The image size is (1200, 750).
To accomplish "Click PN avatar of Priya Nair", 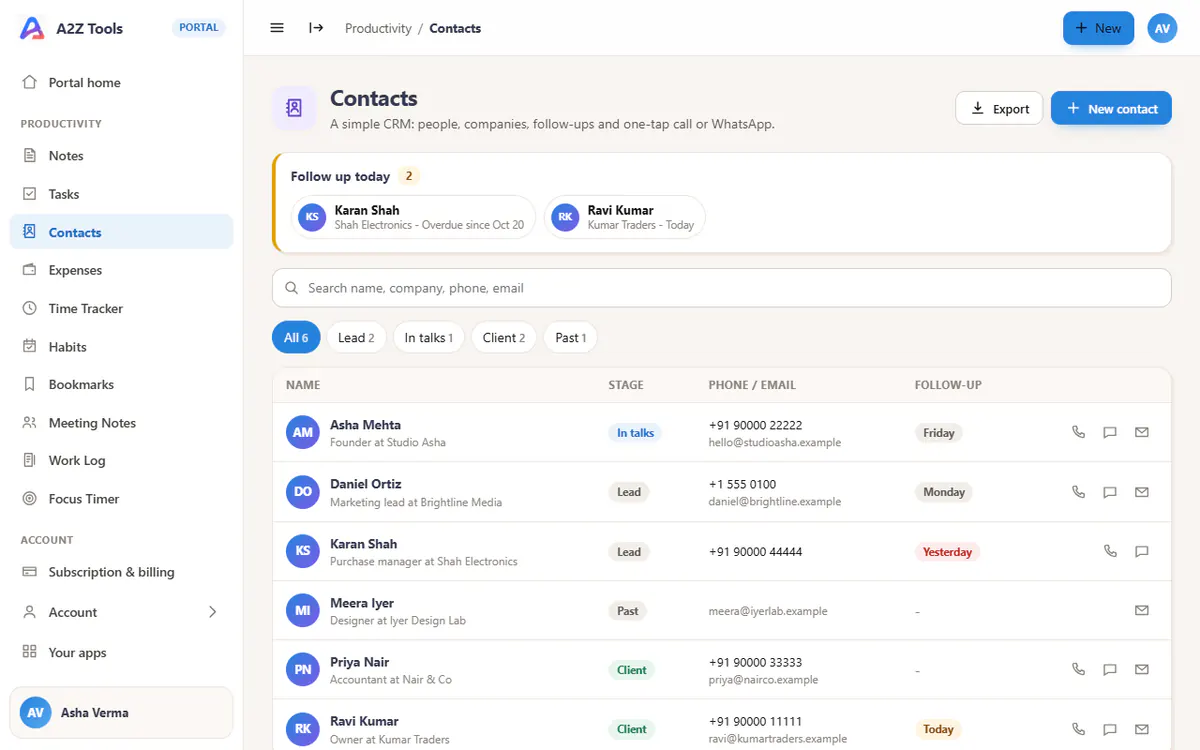I will [x=302, y=669].
